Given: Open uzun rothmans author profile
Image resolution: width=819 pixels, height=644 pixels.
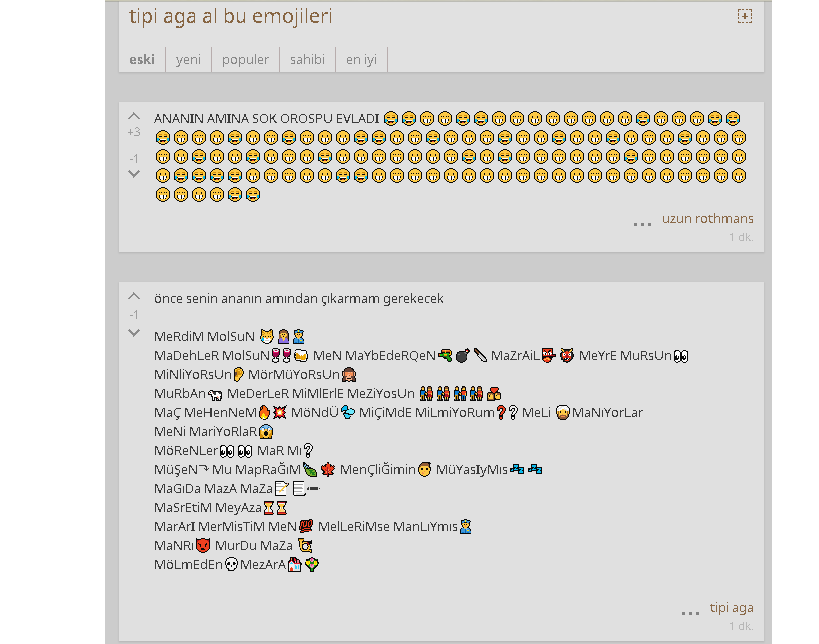Looking at the screenshot, I should [x=708, y=218].
